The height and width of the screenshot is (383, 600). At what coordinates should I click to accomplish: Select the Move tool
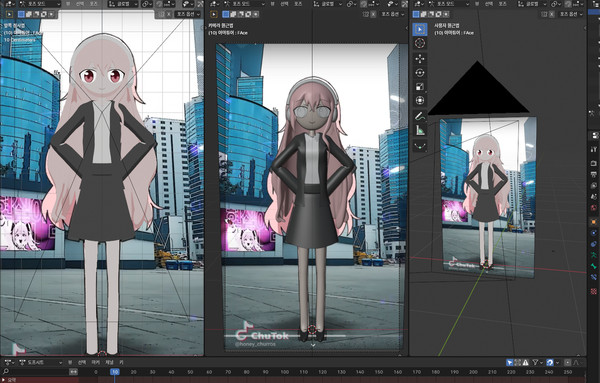pos(420,59)
